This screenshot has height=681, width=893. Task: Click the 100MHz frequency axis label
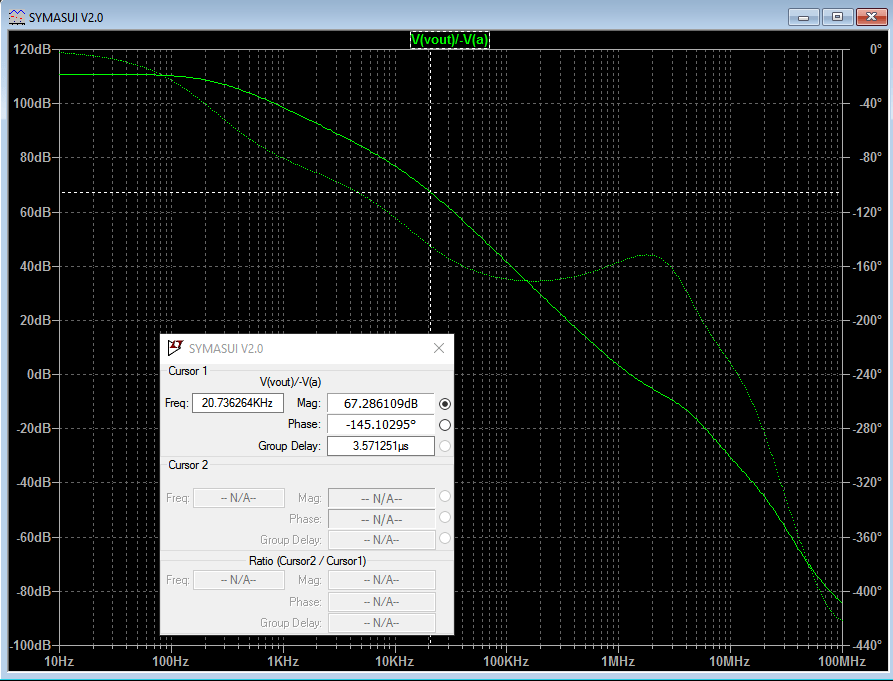842,662
